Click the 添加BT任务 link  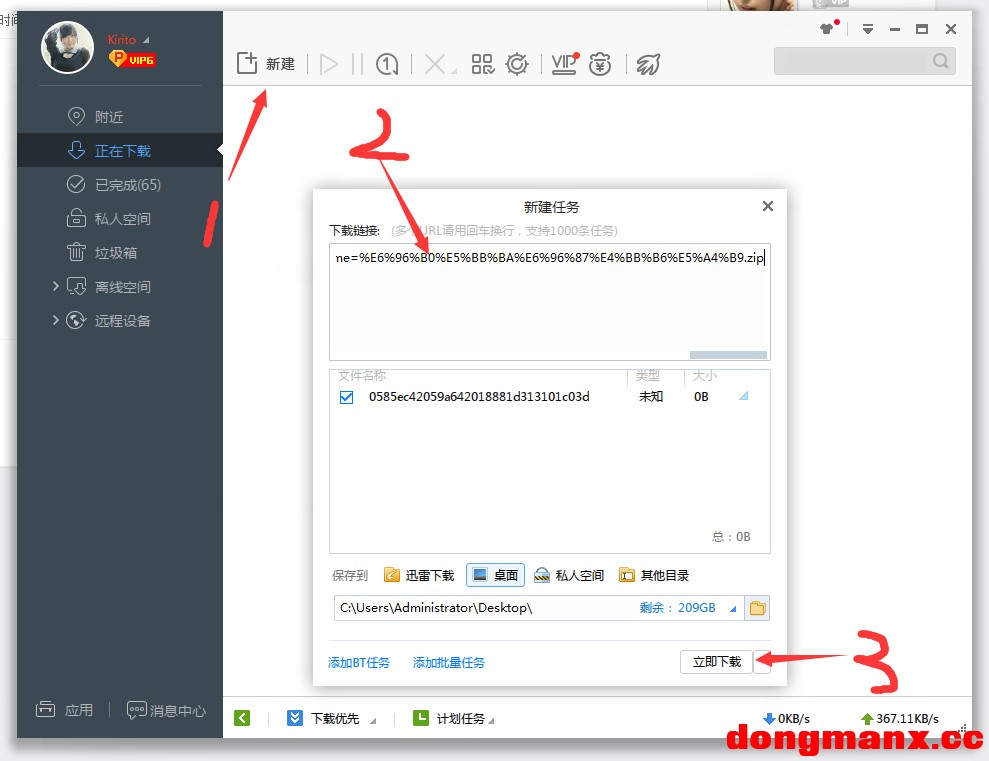(359, 662)
